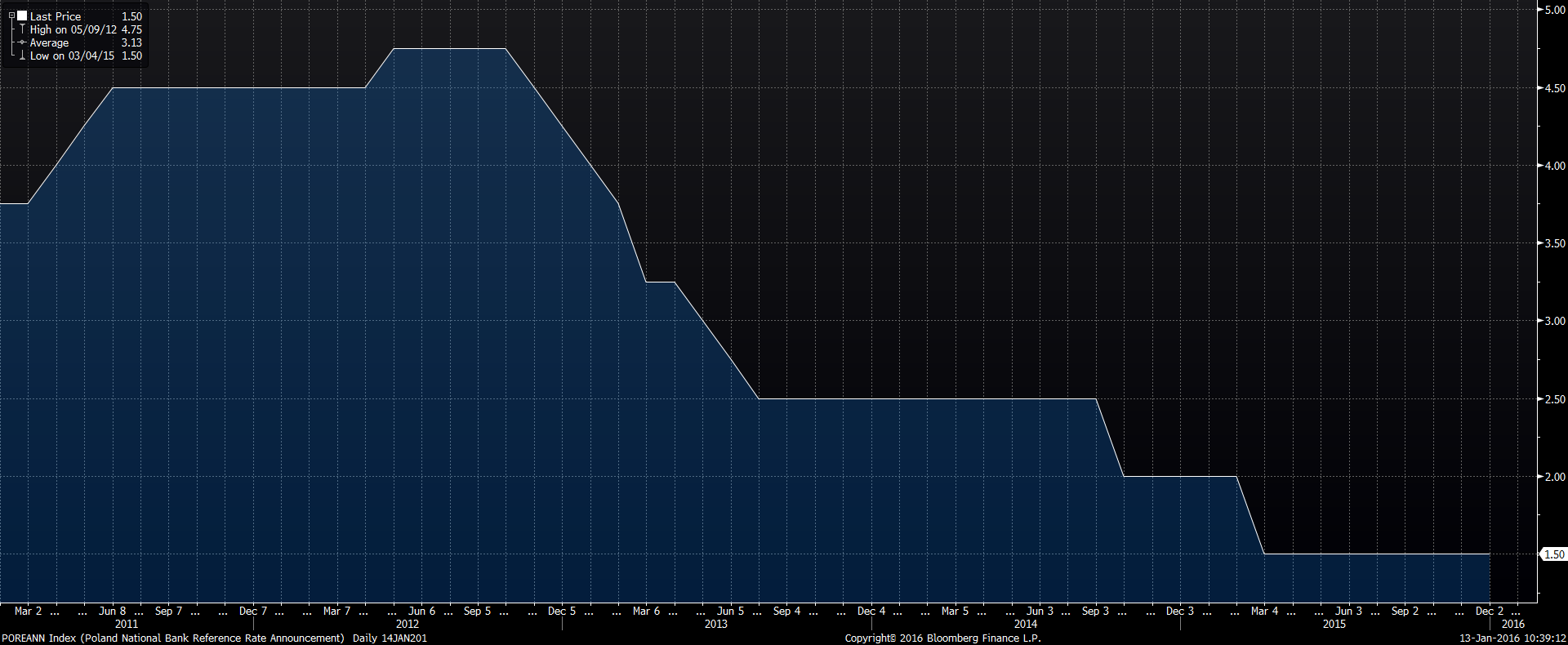
Task: Click the 'Dec 4' date axis label
Action: click(x=871, y=611)
